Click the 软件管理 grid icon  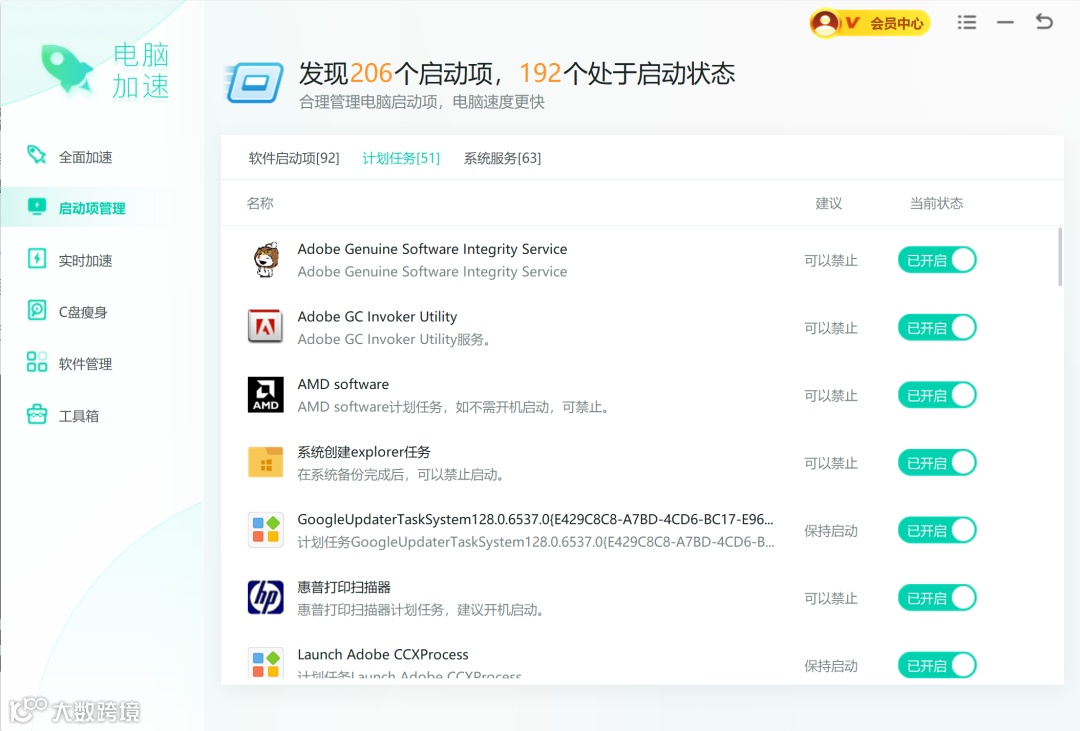37,362
